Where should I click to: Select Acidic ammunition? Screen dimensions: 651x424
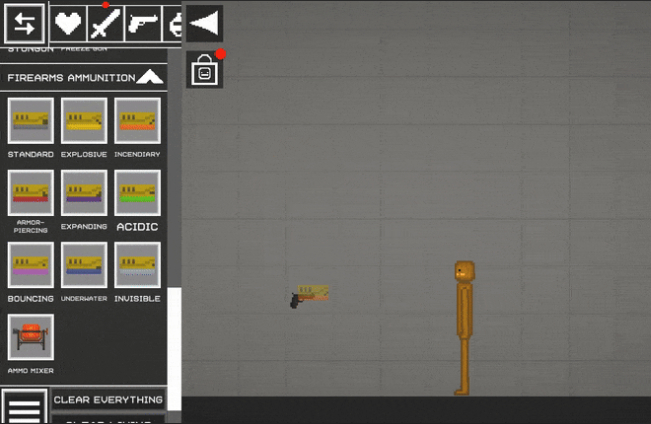pos(137,193)
